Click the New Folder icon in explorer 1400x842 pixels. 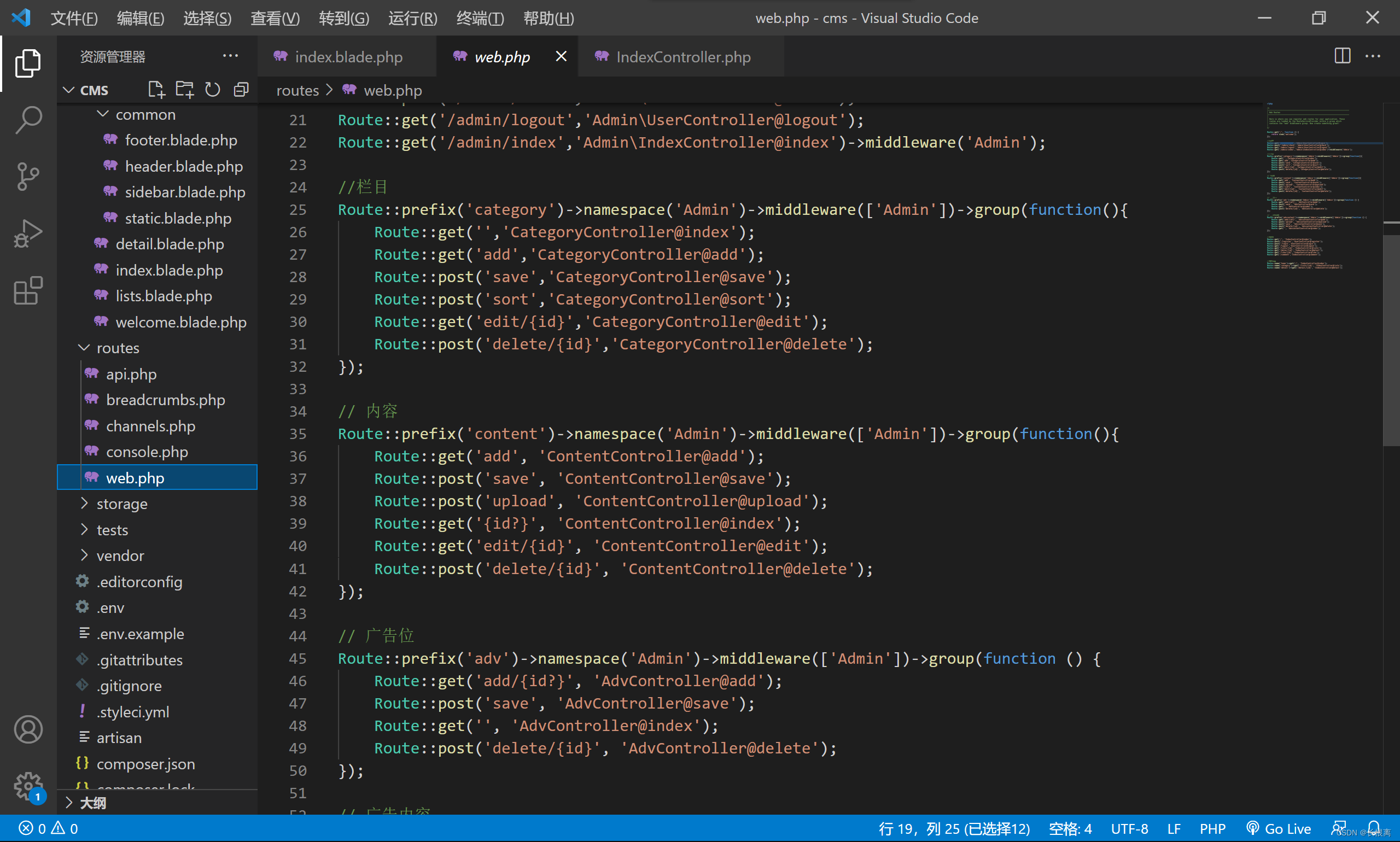click(184, 90)
